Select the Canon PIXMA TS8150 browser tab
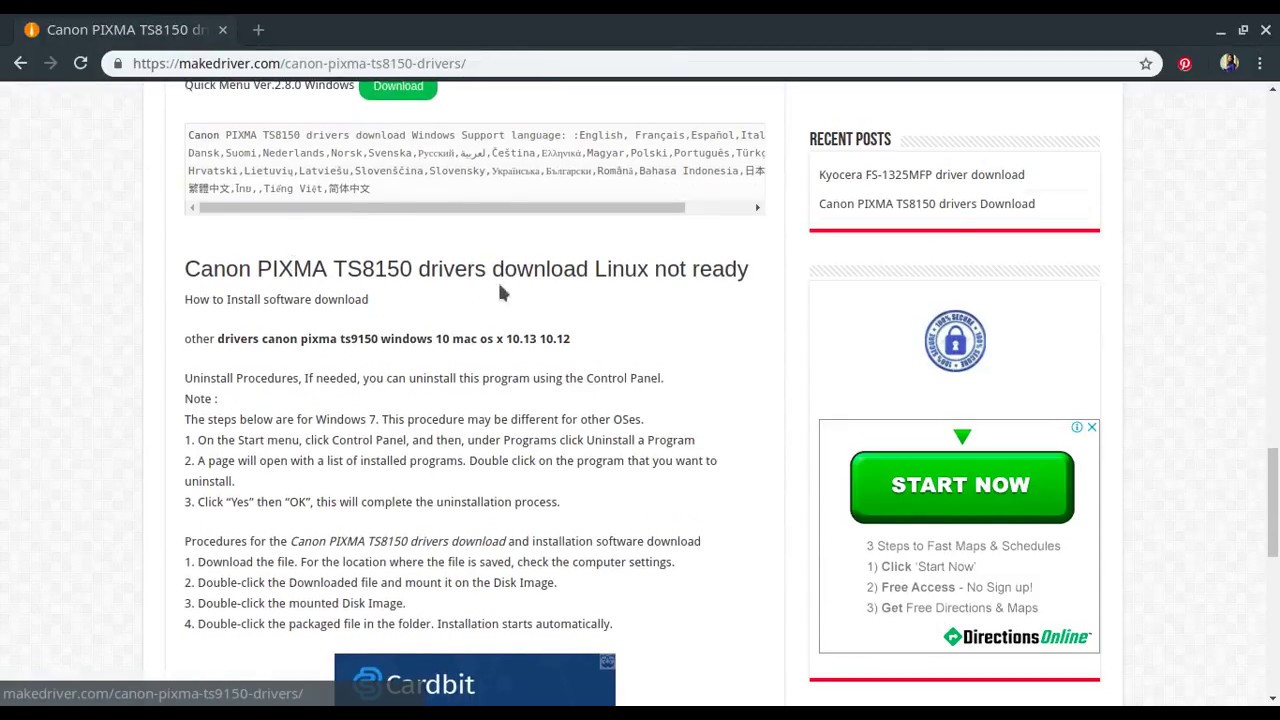 (125, 30)
